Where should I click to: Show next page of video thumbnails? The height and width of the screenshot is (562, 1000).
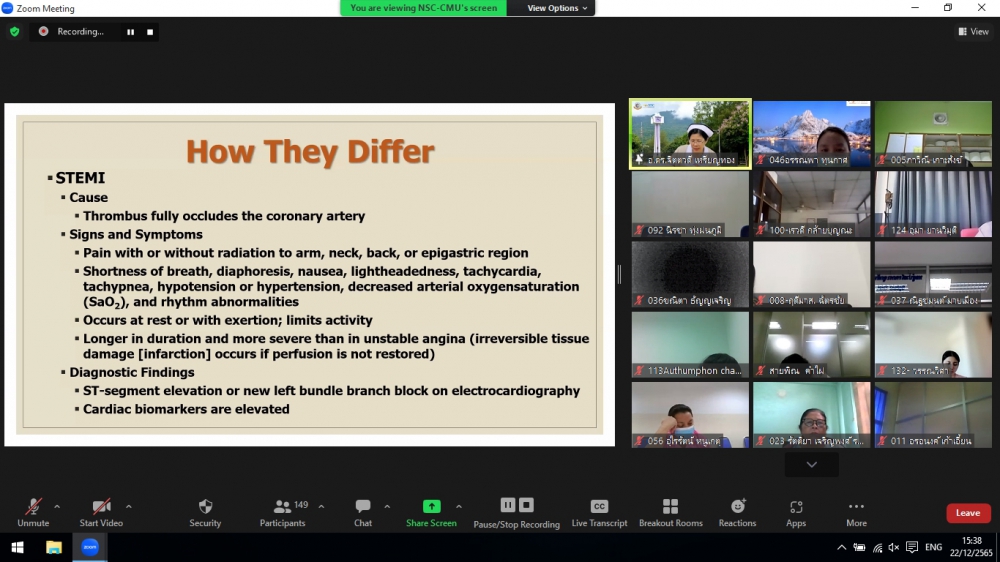click(x=811, y=465)
